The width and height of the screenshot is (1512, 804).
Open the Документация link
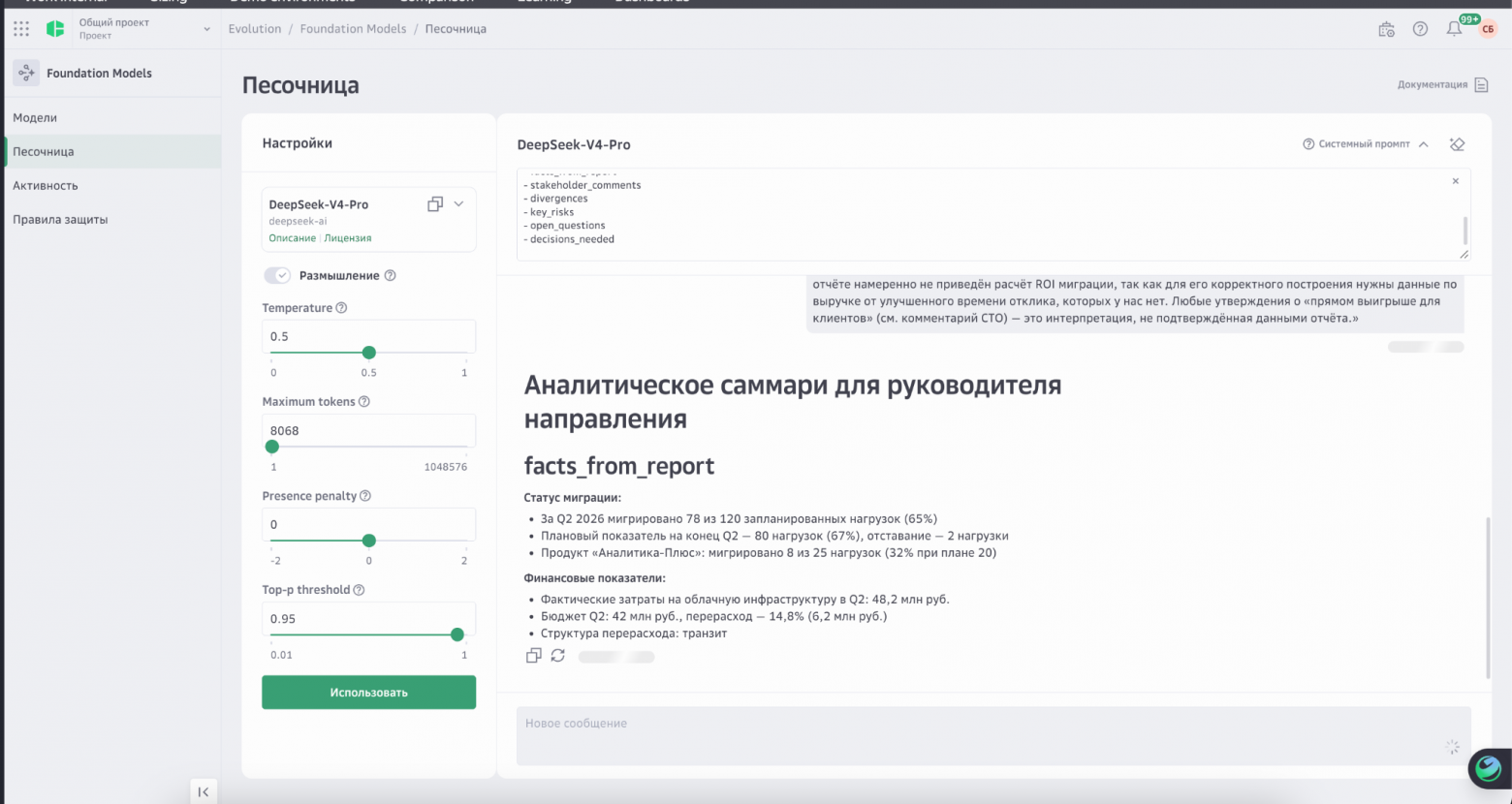coord(1432,85)
